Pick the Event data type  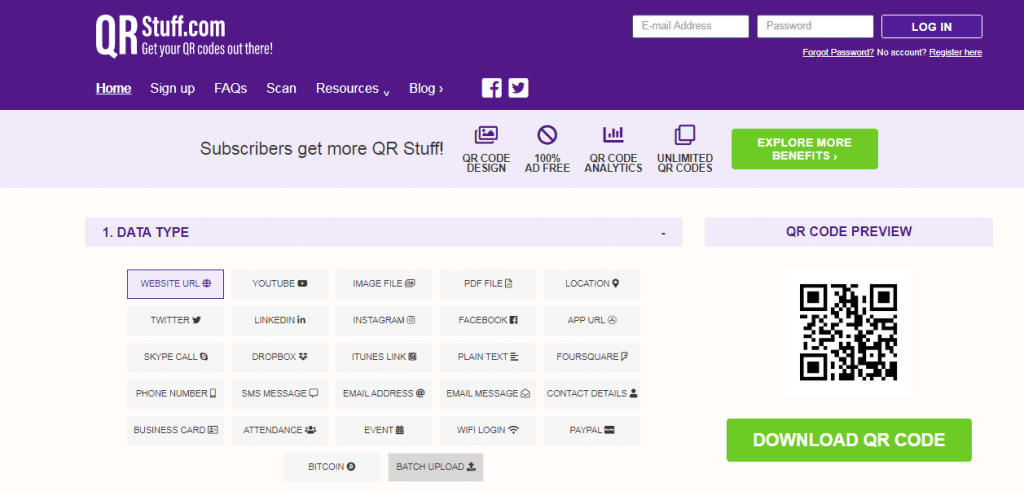(384, 430)
